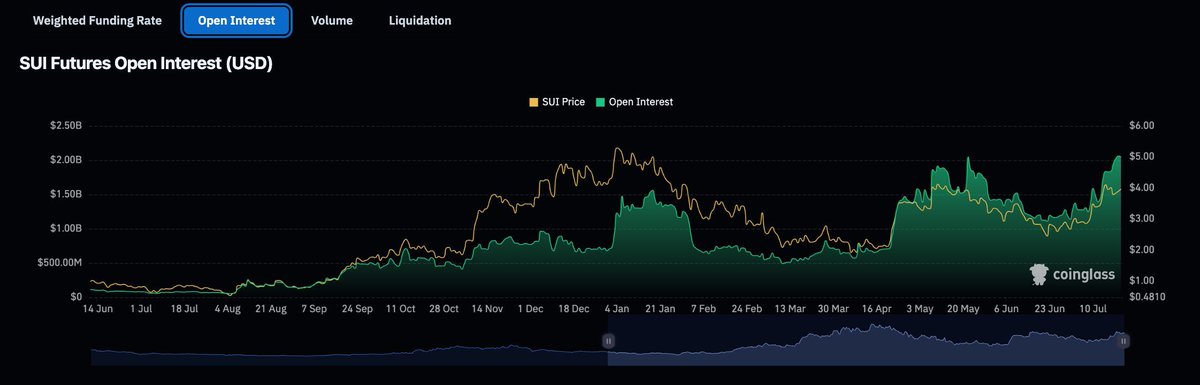Click the '$1.00B' left axis label
The width and height of the screenshot is (1200, 385).
(x=65, y=229)
